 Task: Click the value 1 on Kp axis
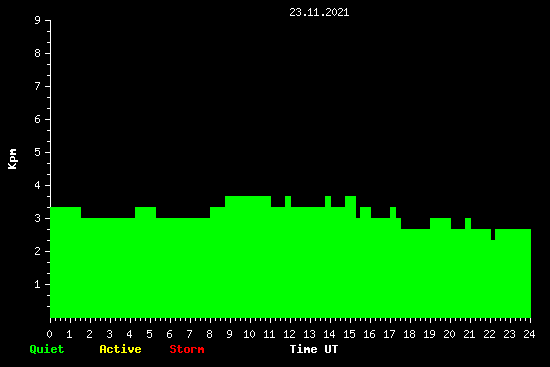coord(38,284)
